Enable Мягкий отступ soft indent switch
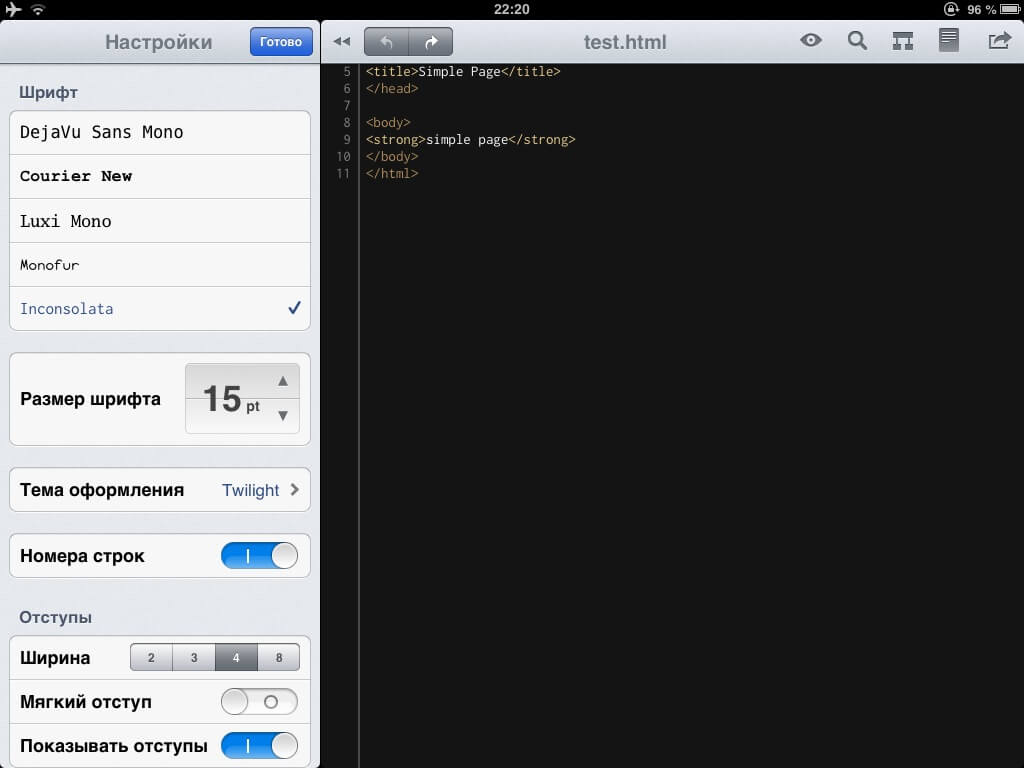Viewport: 1024px width, 768px height. pos(259,702)
